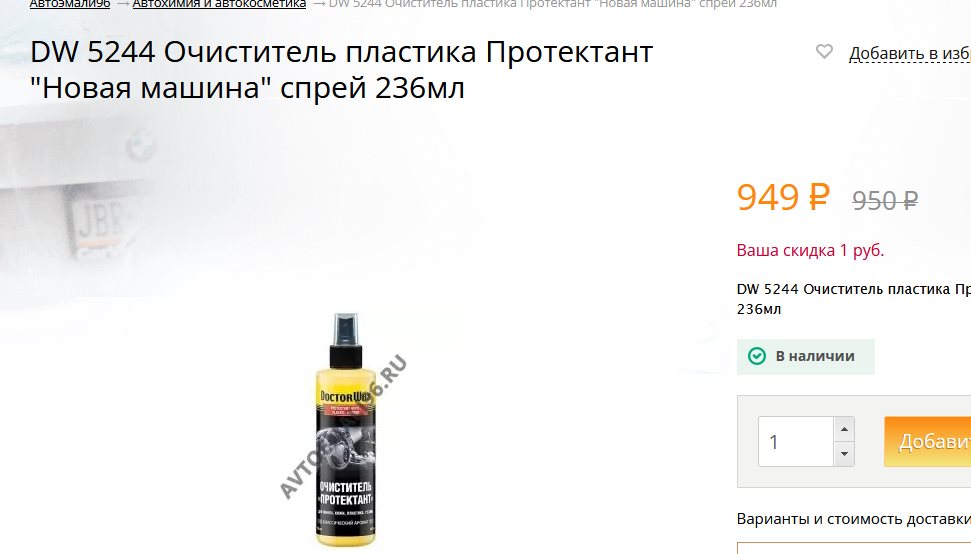This screenshot has width=971, height=554.
Task: Click the "Ваша скидка 1 руб." text
Action: [x=810, y=251]
